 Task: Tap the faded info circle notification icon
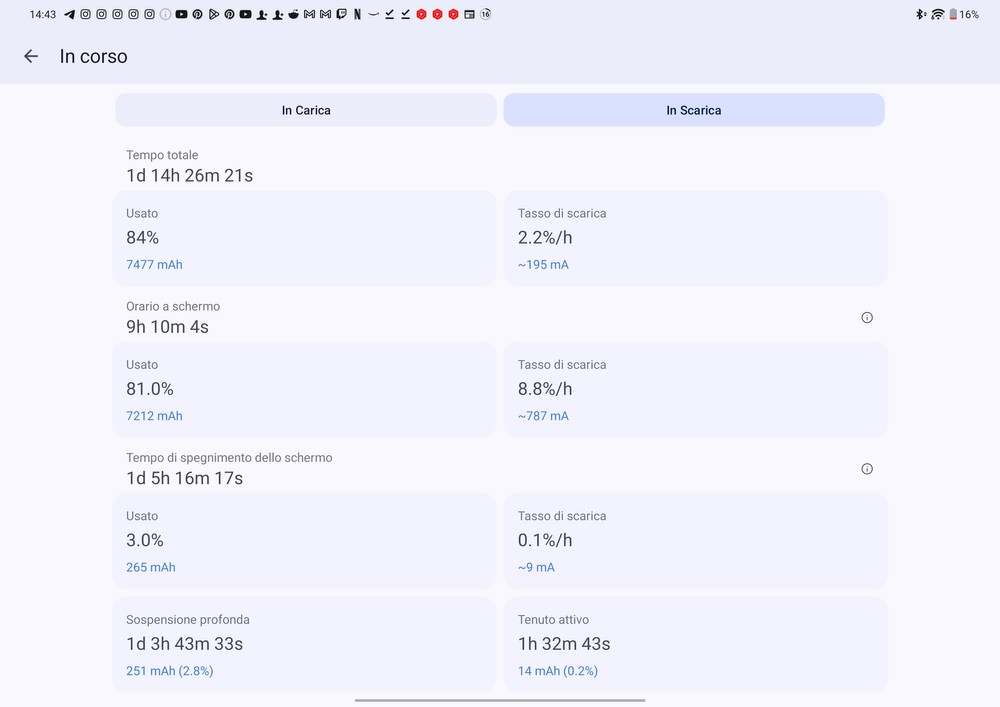tap(165, 14)
